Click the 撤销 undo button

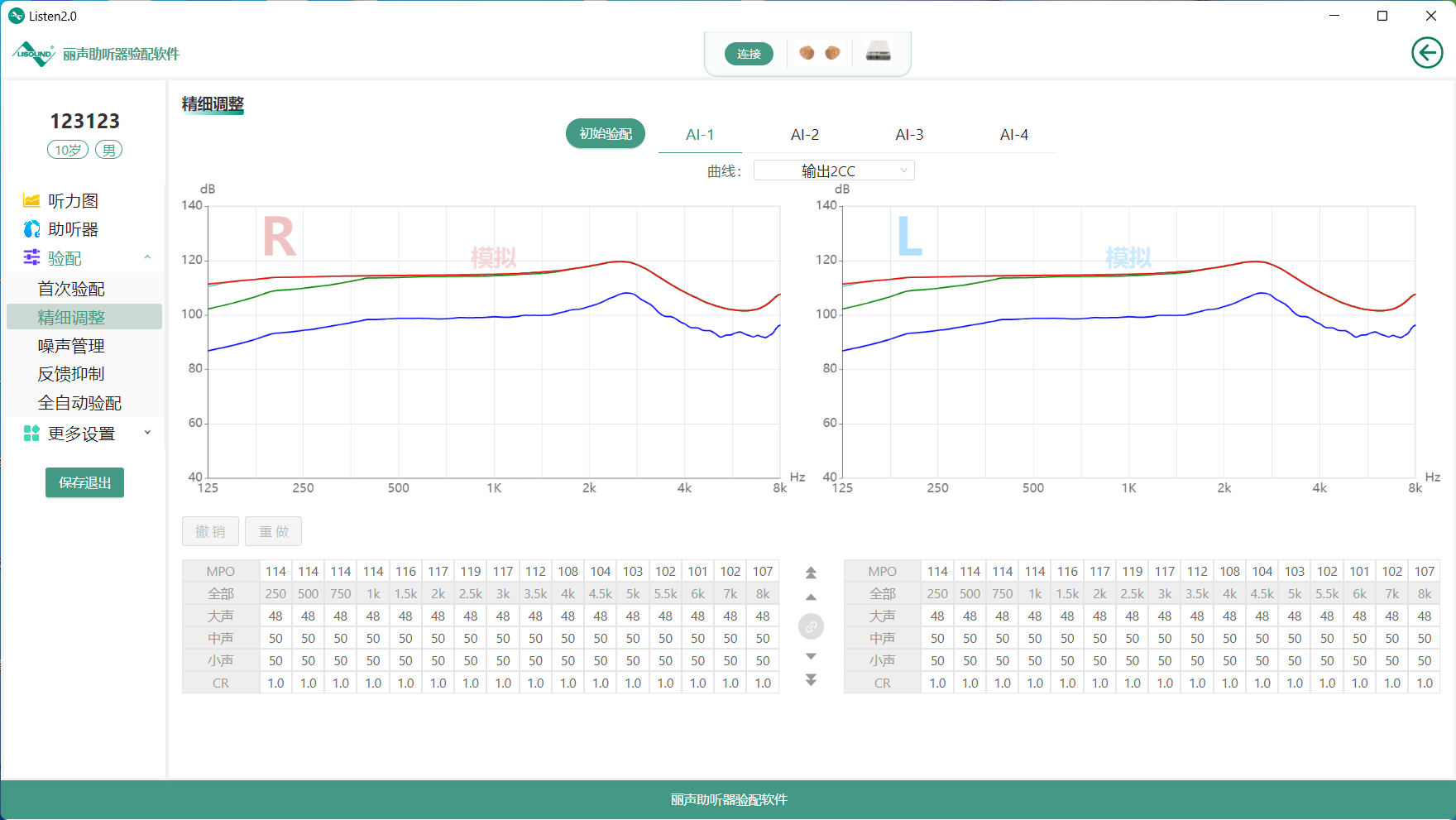click(210, 531)
